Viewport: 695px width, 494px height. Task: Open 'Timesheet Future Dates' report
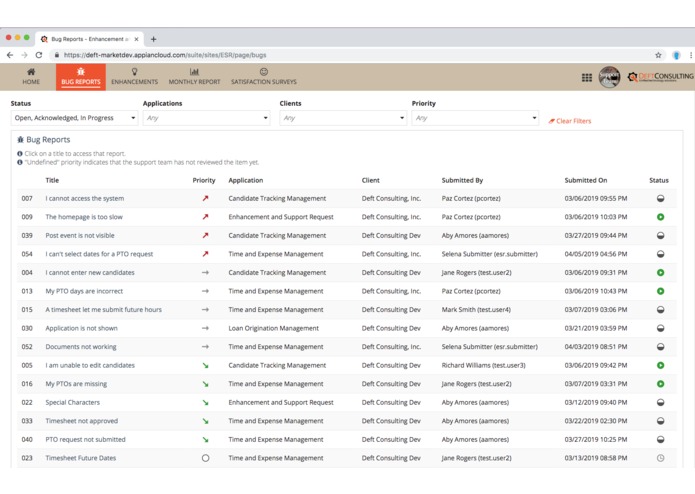click(x=81, y=458)
